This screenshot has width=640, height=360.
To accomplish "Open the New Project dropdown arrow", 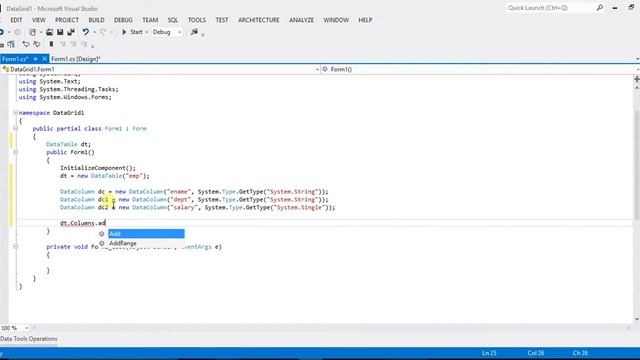I will click(x=41, y=32).
